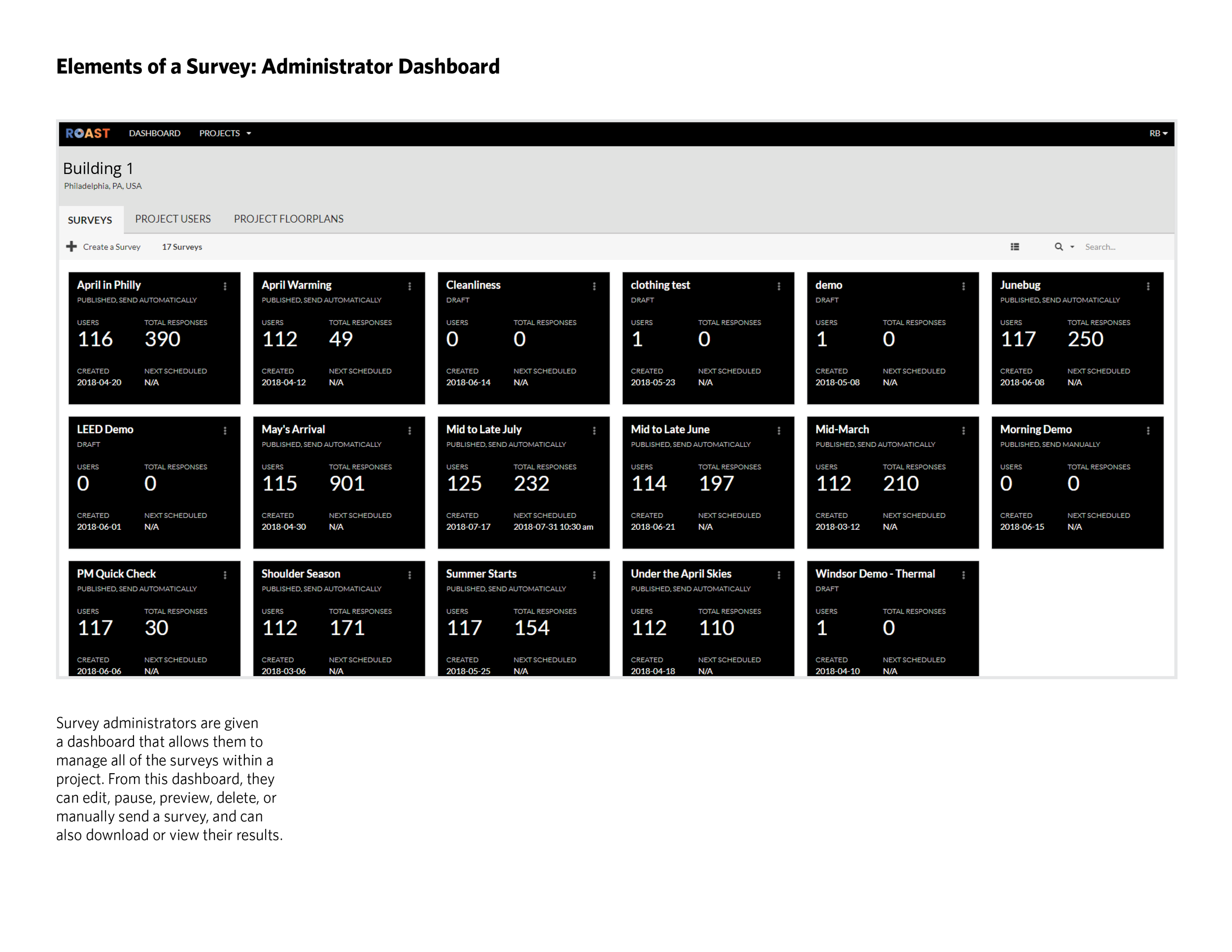Select created date 2018-03-12 on Mid-March
Screen dimensions: 1232x952
click(x=838, y=527)
